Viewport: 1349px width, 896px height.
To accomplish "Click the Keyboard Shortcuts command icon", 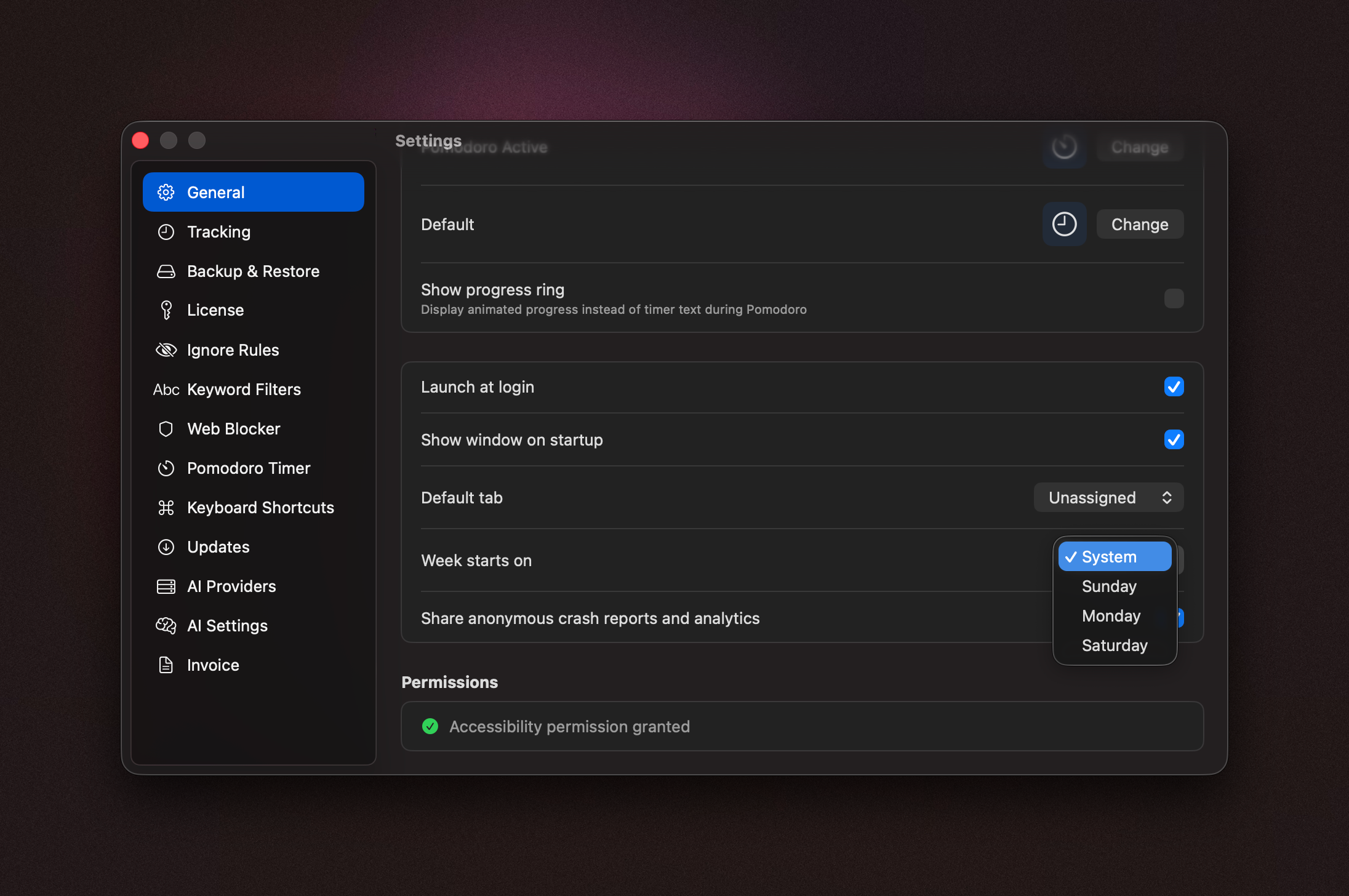I will coord(166,508).
